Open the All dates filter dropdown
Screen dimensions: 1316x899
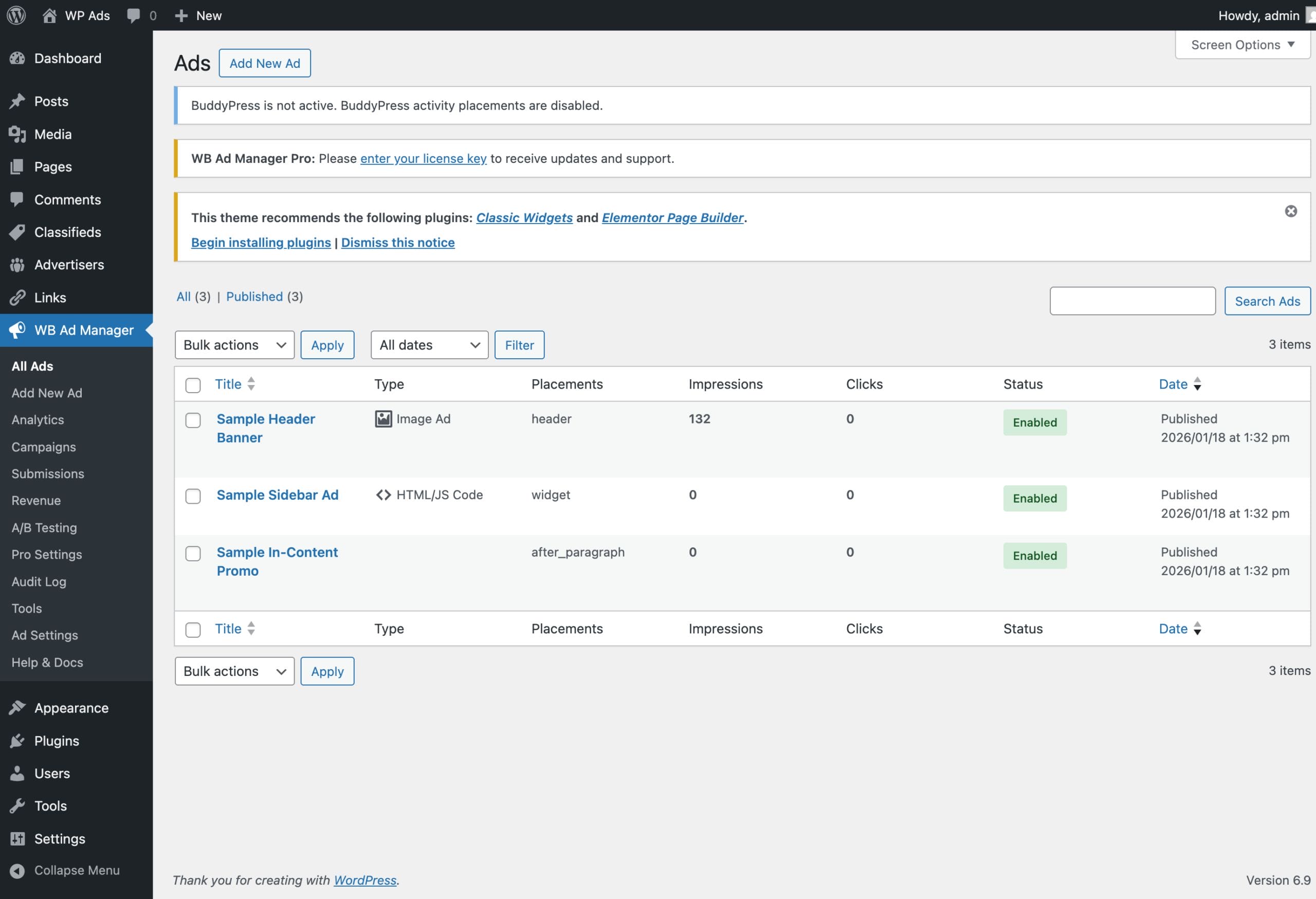[x=429, y=345]
